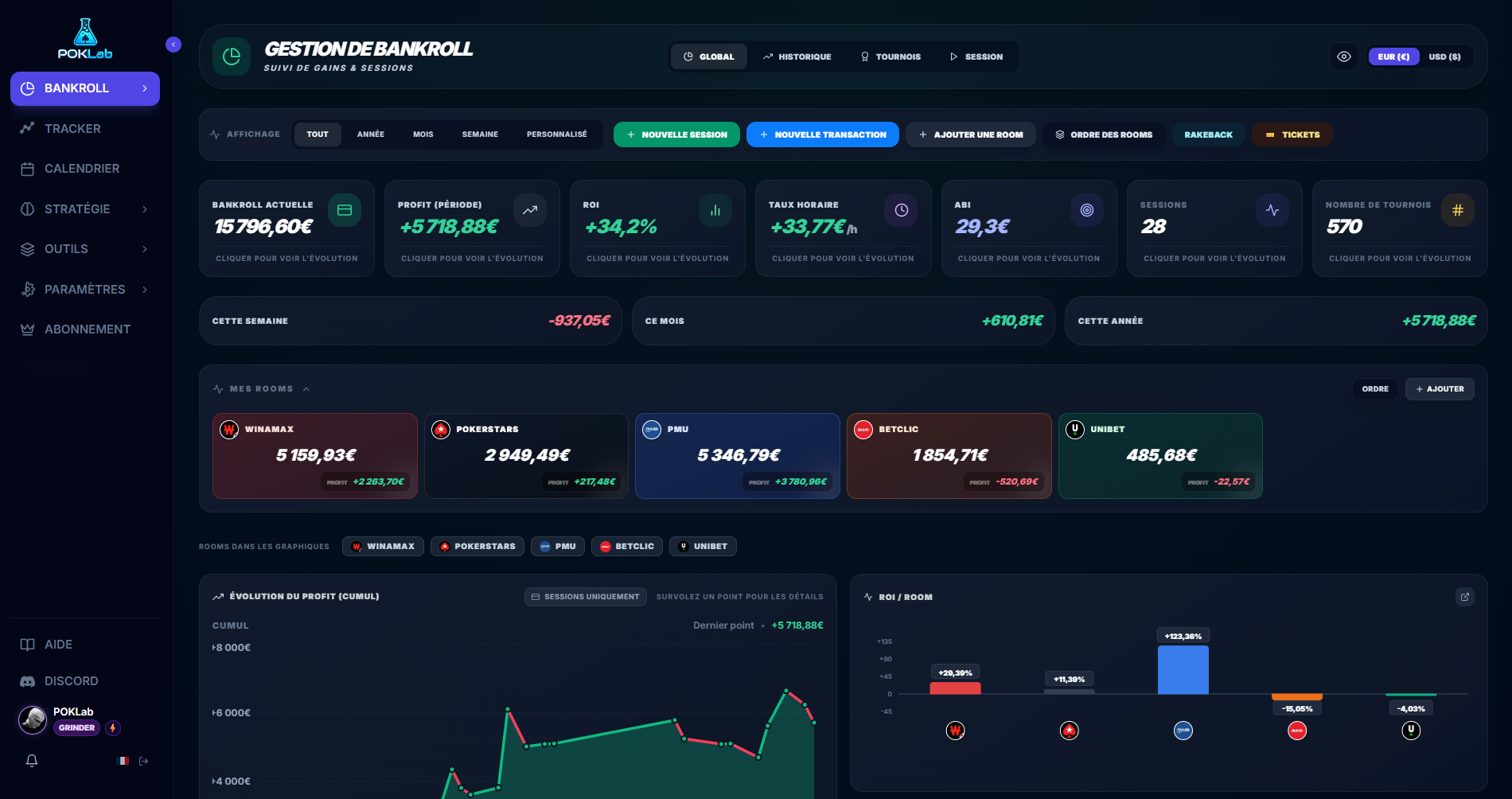The height and width of the screenshot is (799, 1512).
Task: Open Rakeback button
Action: point(1208,134)
